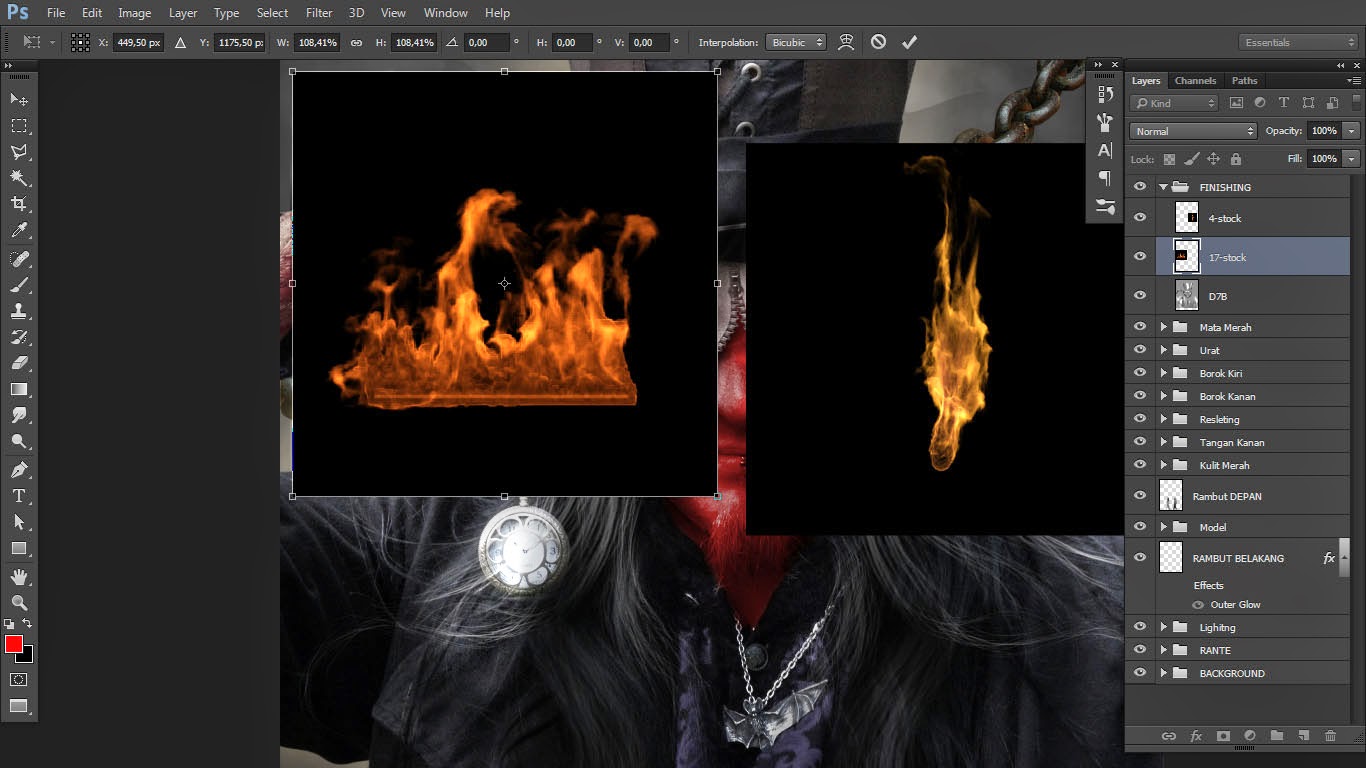Viewport: 1366px width, 768px height.
Task: Select the Polygonal Lasso tool
Action: point(19,152)
